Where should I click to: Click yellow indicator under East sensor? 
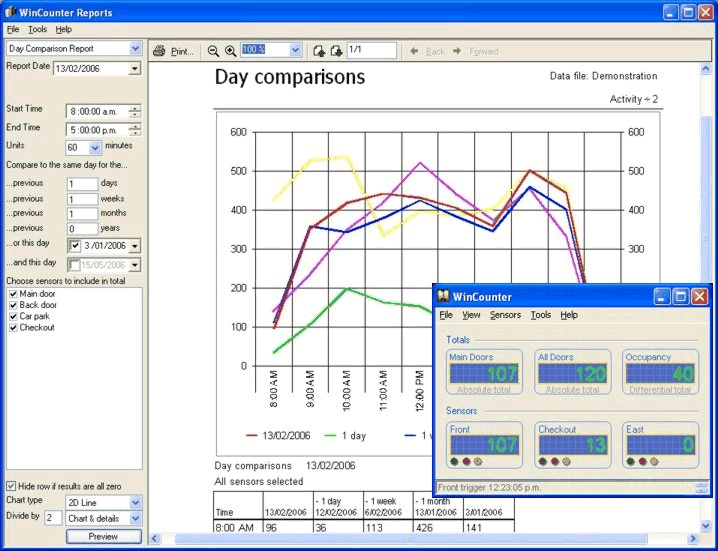[x=654, y=462]
